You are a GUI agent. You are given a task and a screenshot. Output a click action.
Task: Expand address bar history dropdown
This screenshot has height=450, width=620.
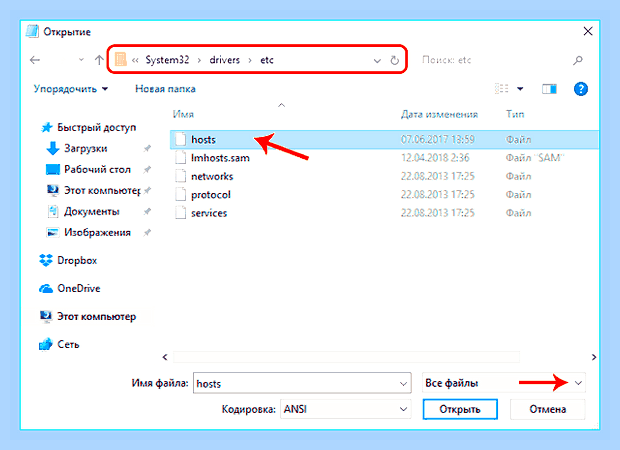click(x=377, y=61)
